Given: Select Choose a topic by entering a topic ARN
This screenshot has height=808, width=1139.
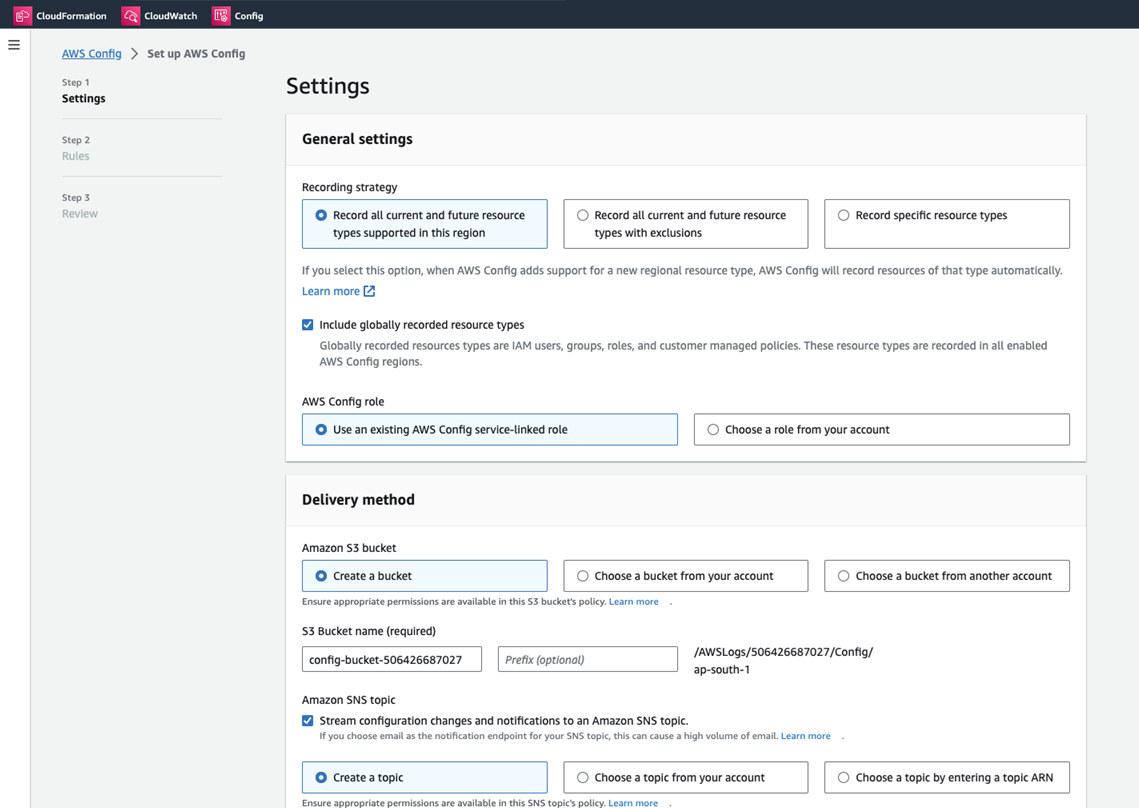Looking at the screenshot, I should pos(947,777).
